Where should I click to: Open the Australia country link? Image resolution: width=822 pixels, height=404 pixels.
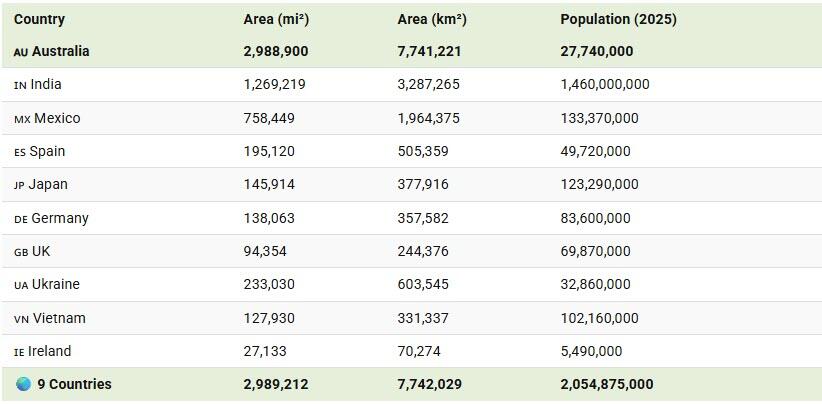pyautogui.click(x=60, y=51)
